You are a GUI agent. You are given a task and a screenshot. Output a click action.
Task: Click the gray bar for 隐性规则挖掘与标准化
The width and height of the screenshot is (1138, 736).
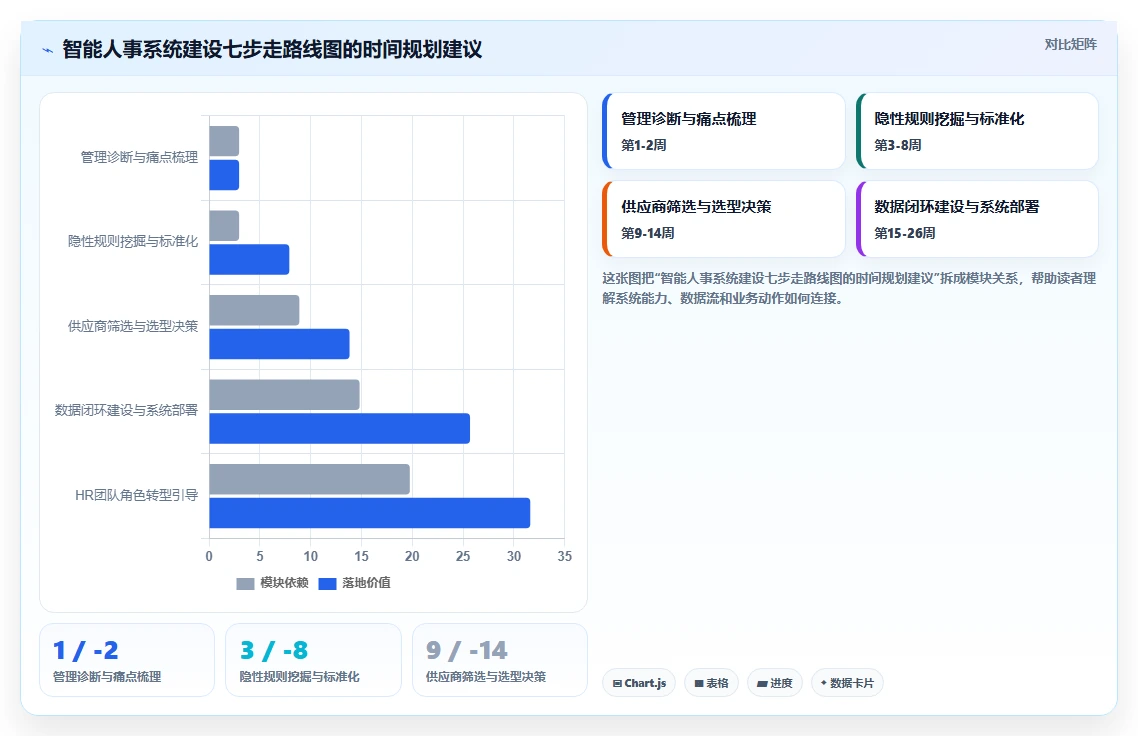point(224,226)
